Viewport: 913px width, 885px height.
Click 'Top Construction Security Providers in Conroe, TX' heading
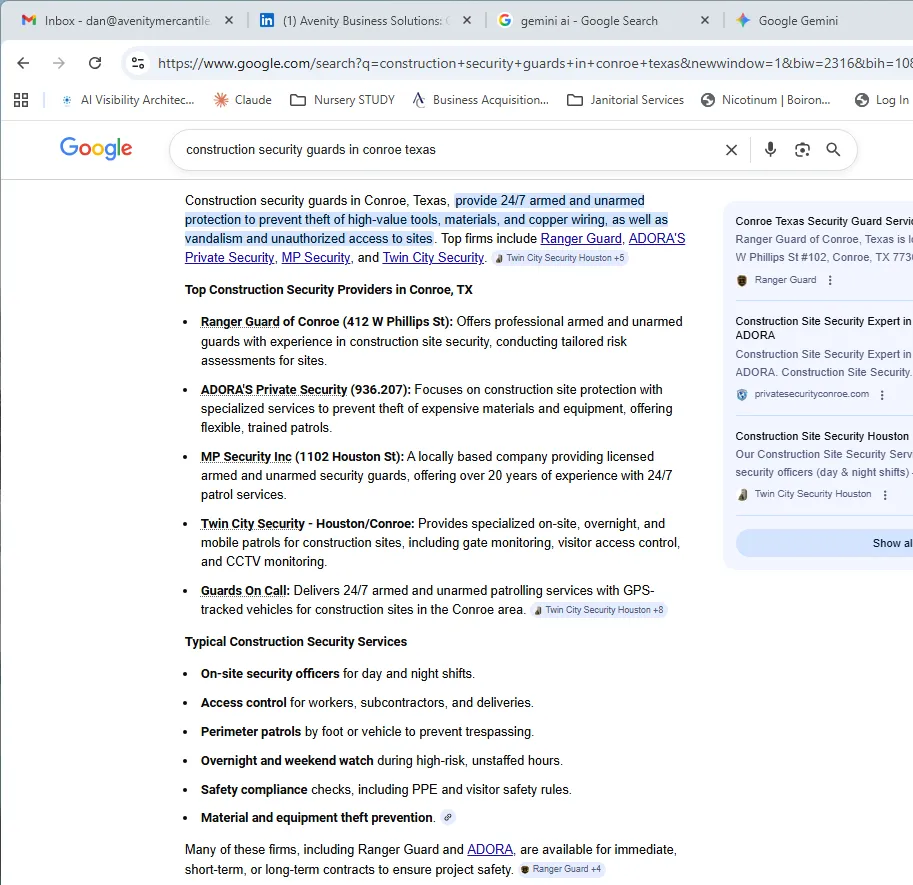click(x=328, y=289)
